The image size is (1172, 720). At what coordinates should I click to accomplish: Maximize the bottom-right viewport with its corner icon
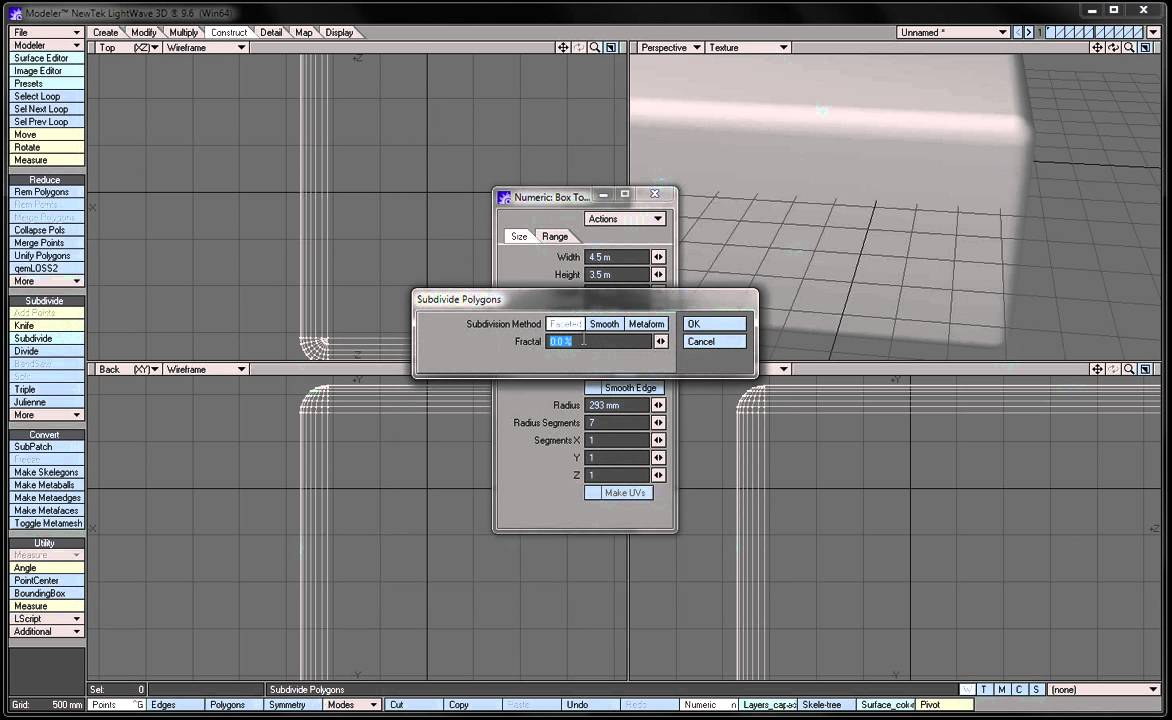(1145, 369)
